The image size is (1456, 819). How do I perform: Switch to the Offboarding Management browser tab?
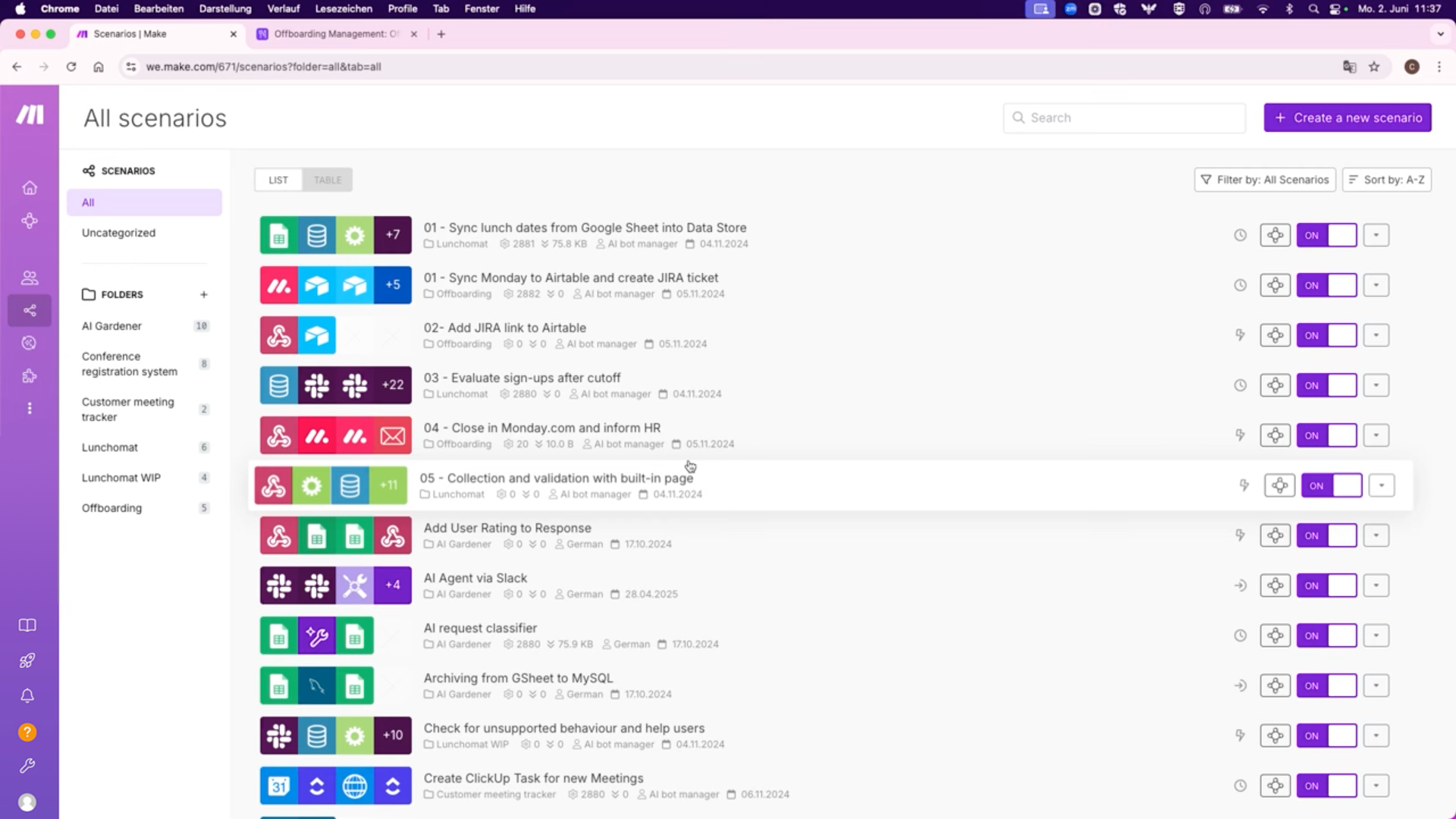pyautogui.click(x=337, y=34)
